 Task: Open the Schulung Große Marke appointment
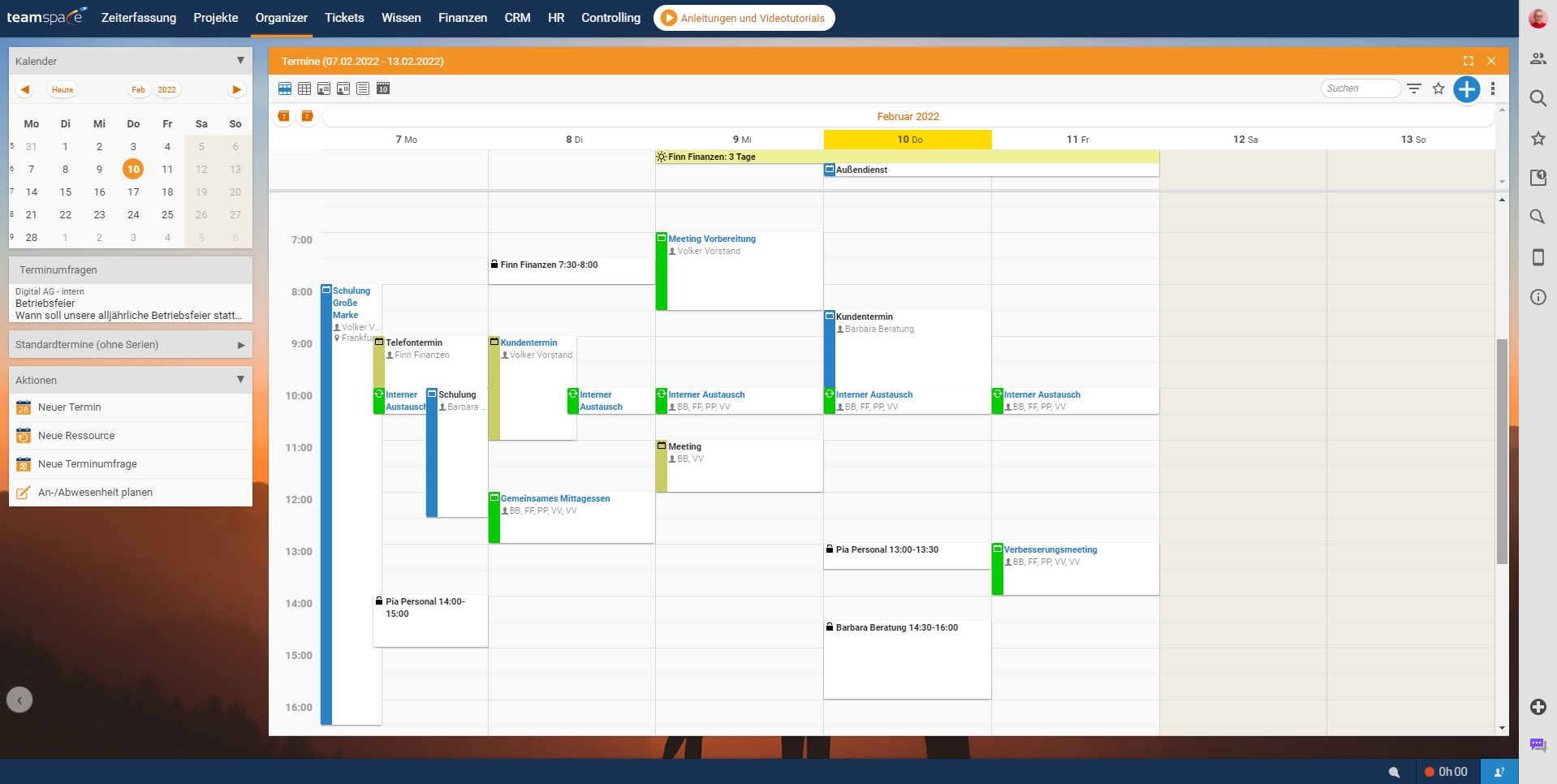[x=351, y=503]
